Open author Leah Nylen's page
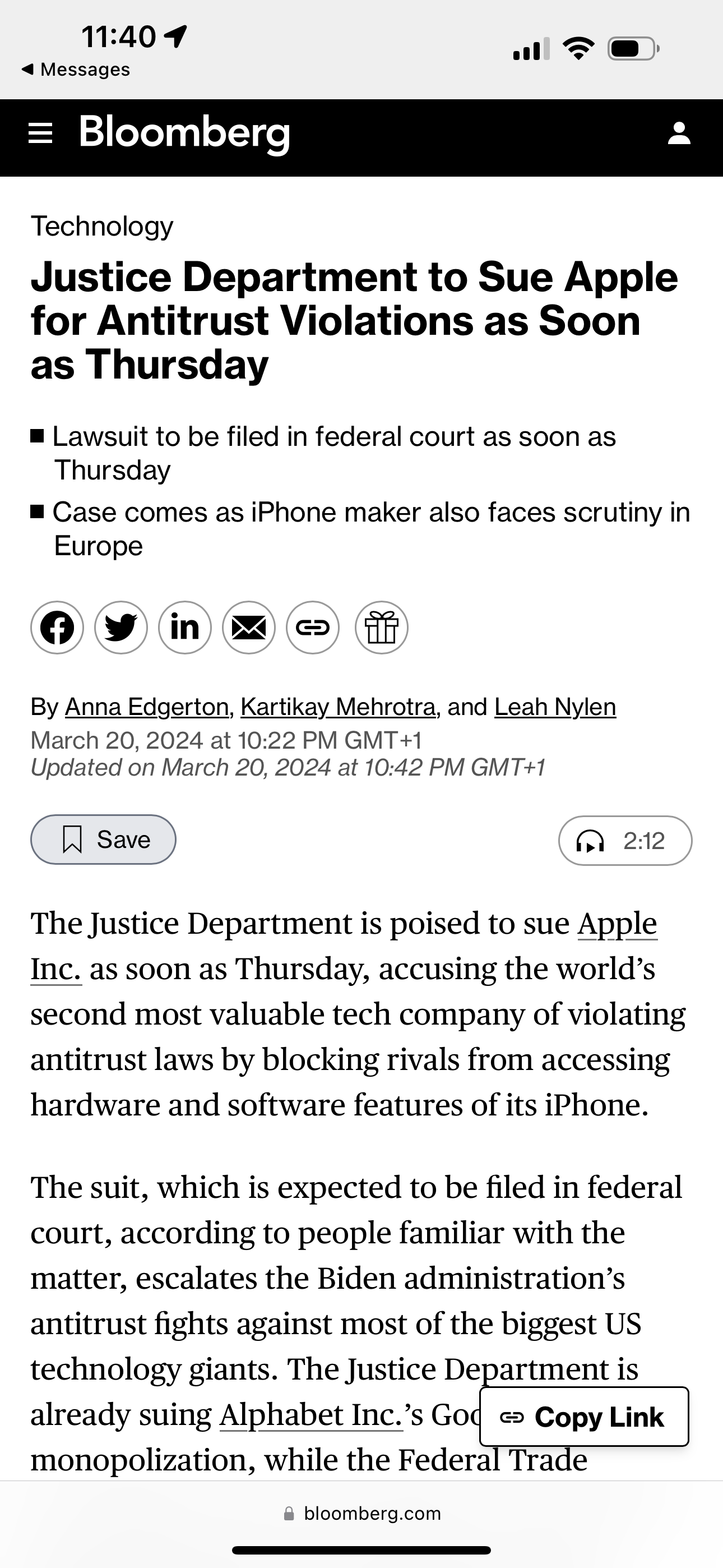The height and width of the screenshot is (1568, 723). click(555, 707)
